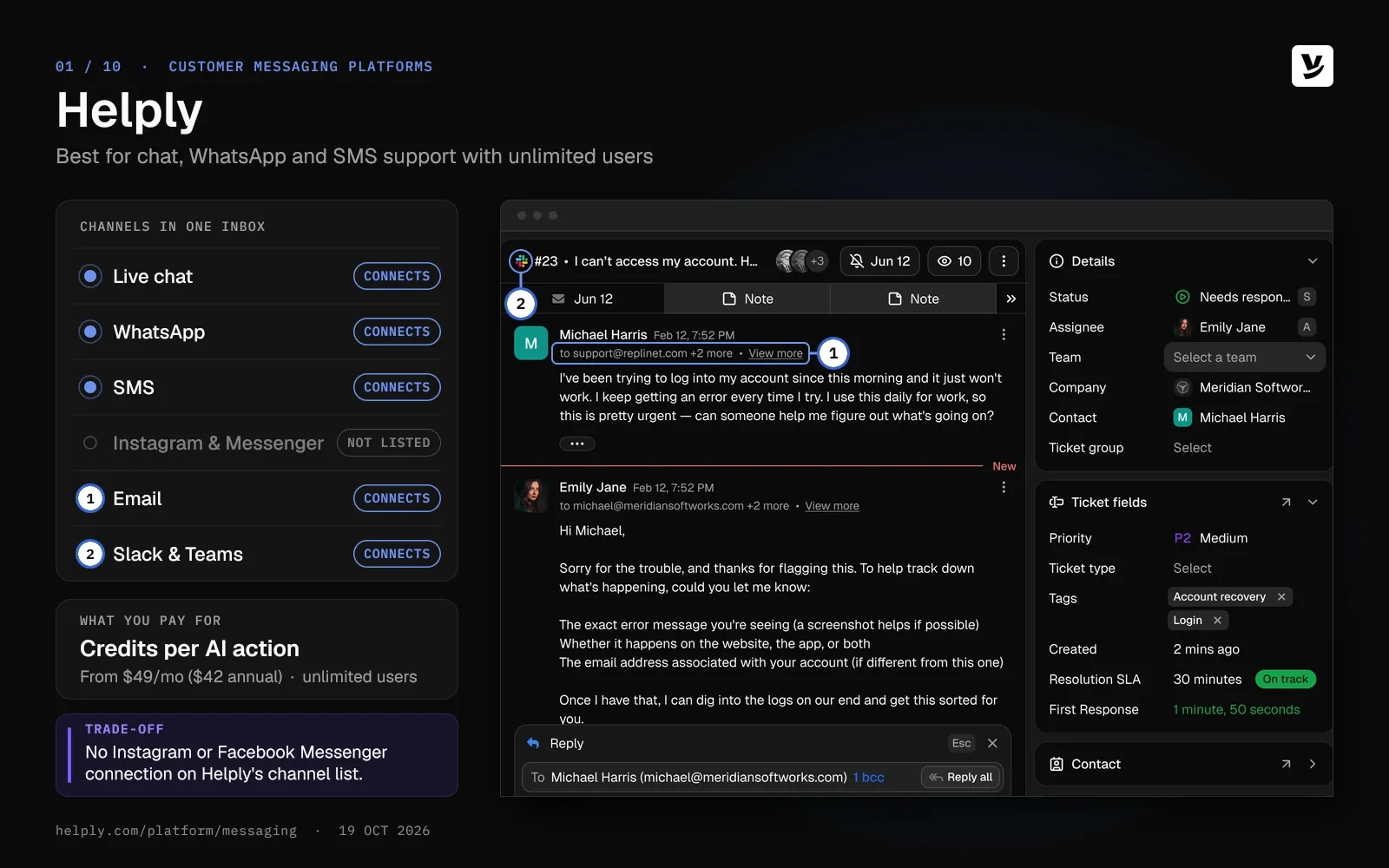
Task: Click the logo icon in top-right corner
Action: [x=1312, y=66]
